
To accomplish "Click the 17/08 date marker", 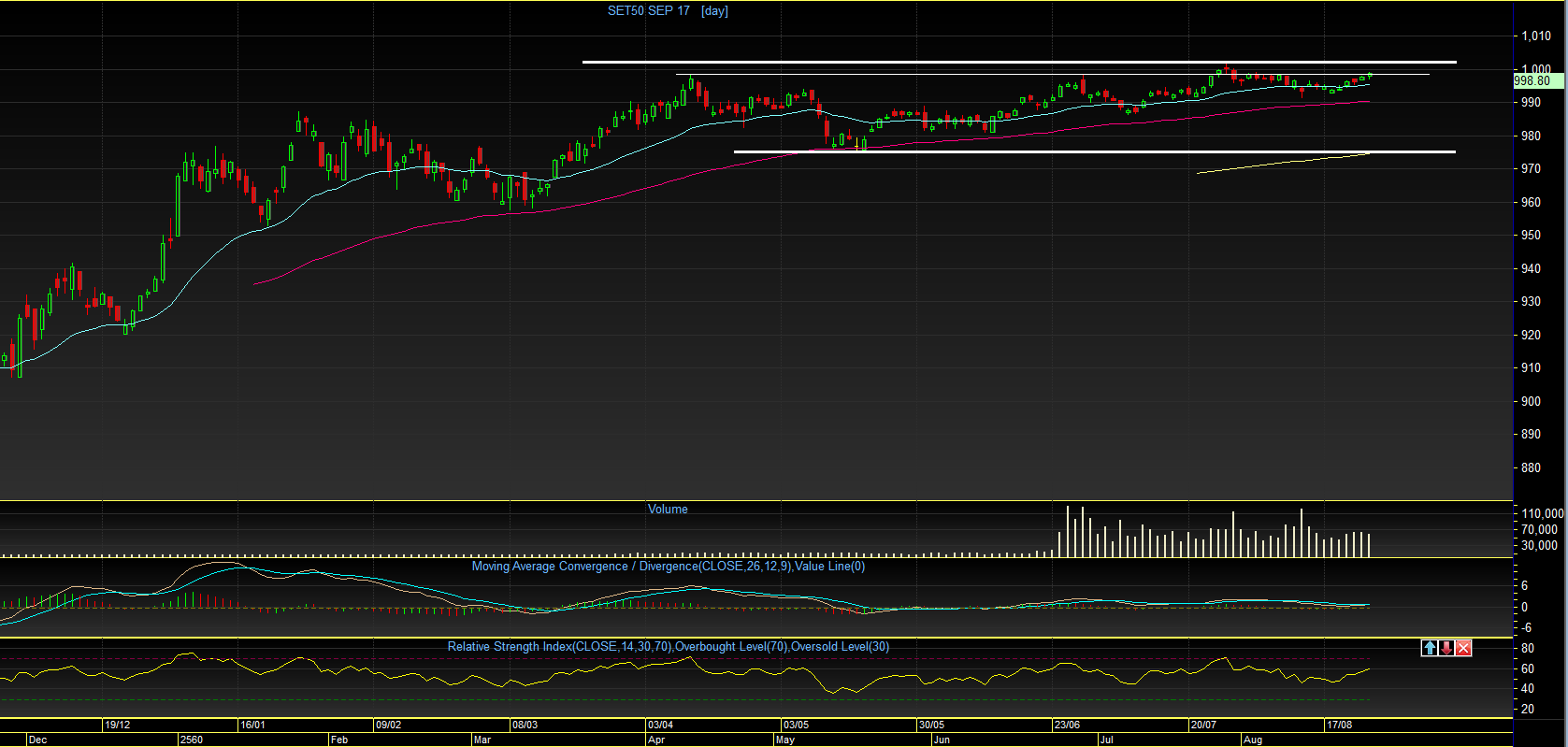I will coord(1340,725).
